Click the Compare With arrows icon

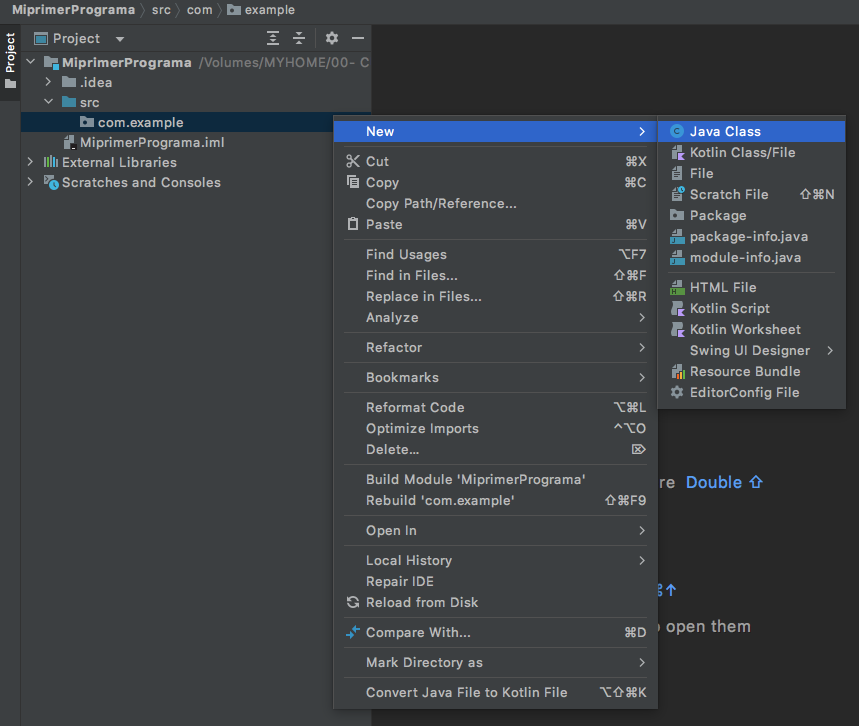353,632
